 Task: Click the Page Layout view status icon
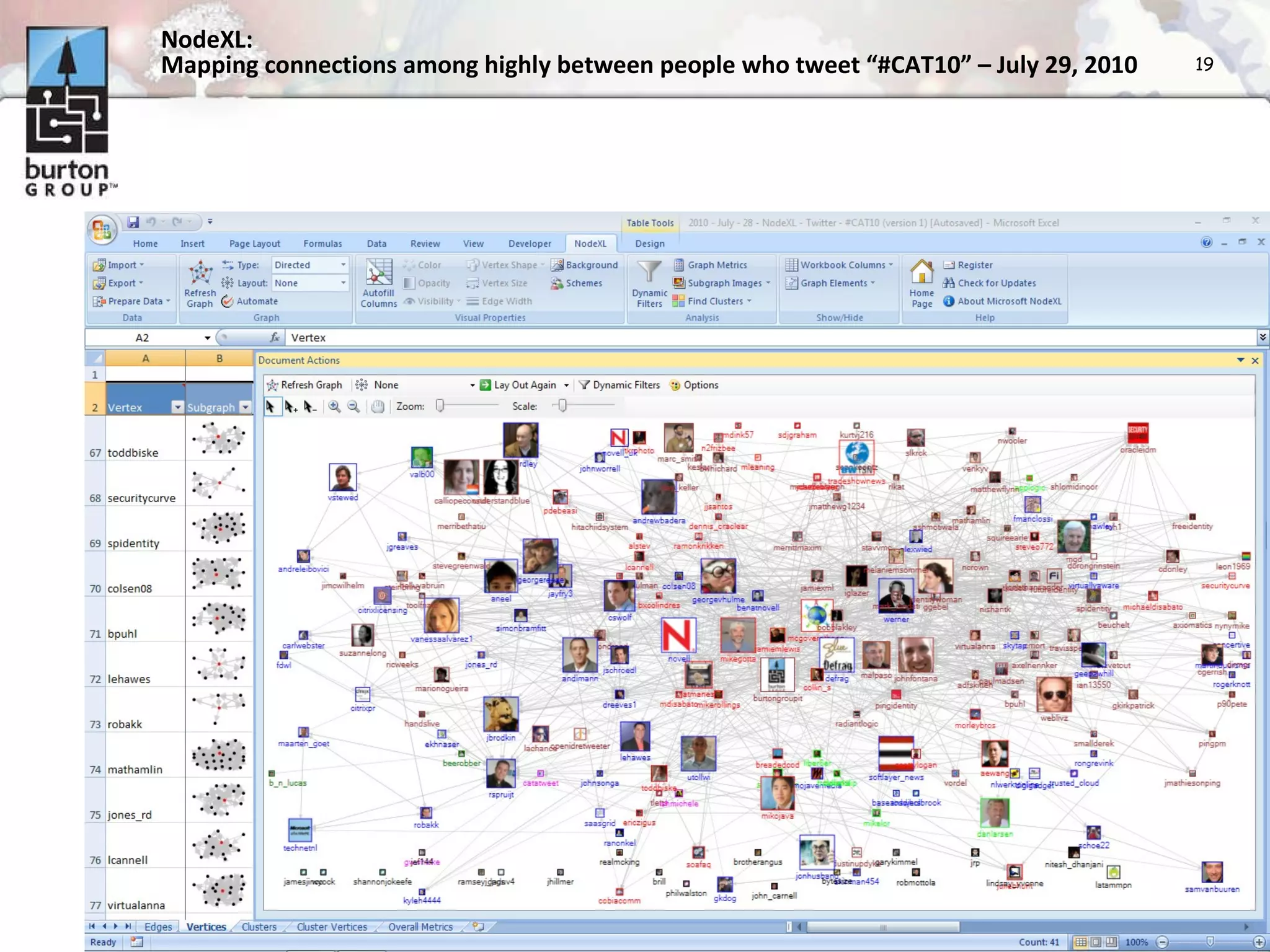(x=1096, y=942)
